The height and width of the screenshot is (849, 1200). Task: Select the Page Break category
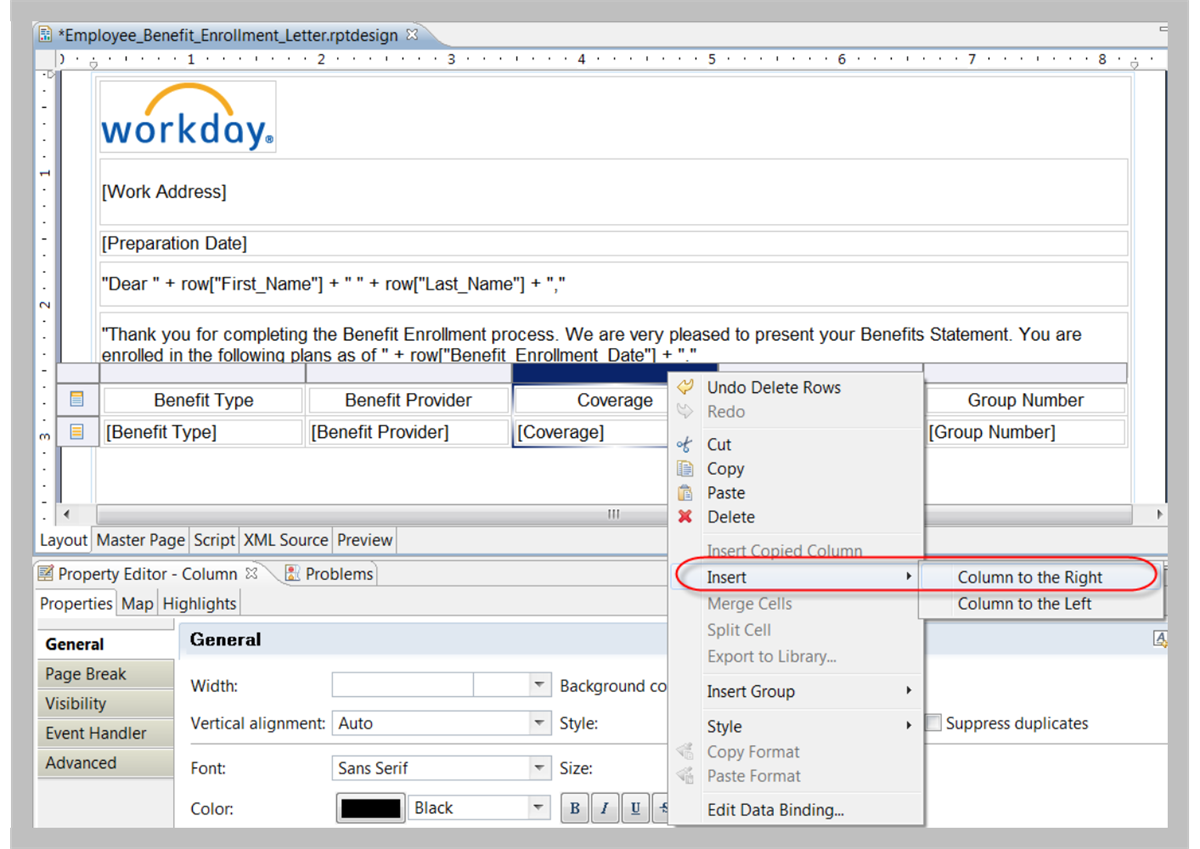106,674
